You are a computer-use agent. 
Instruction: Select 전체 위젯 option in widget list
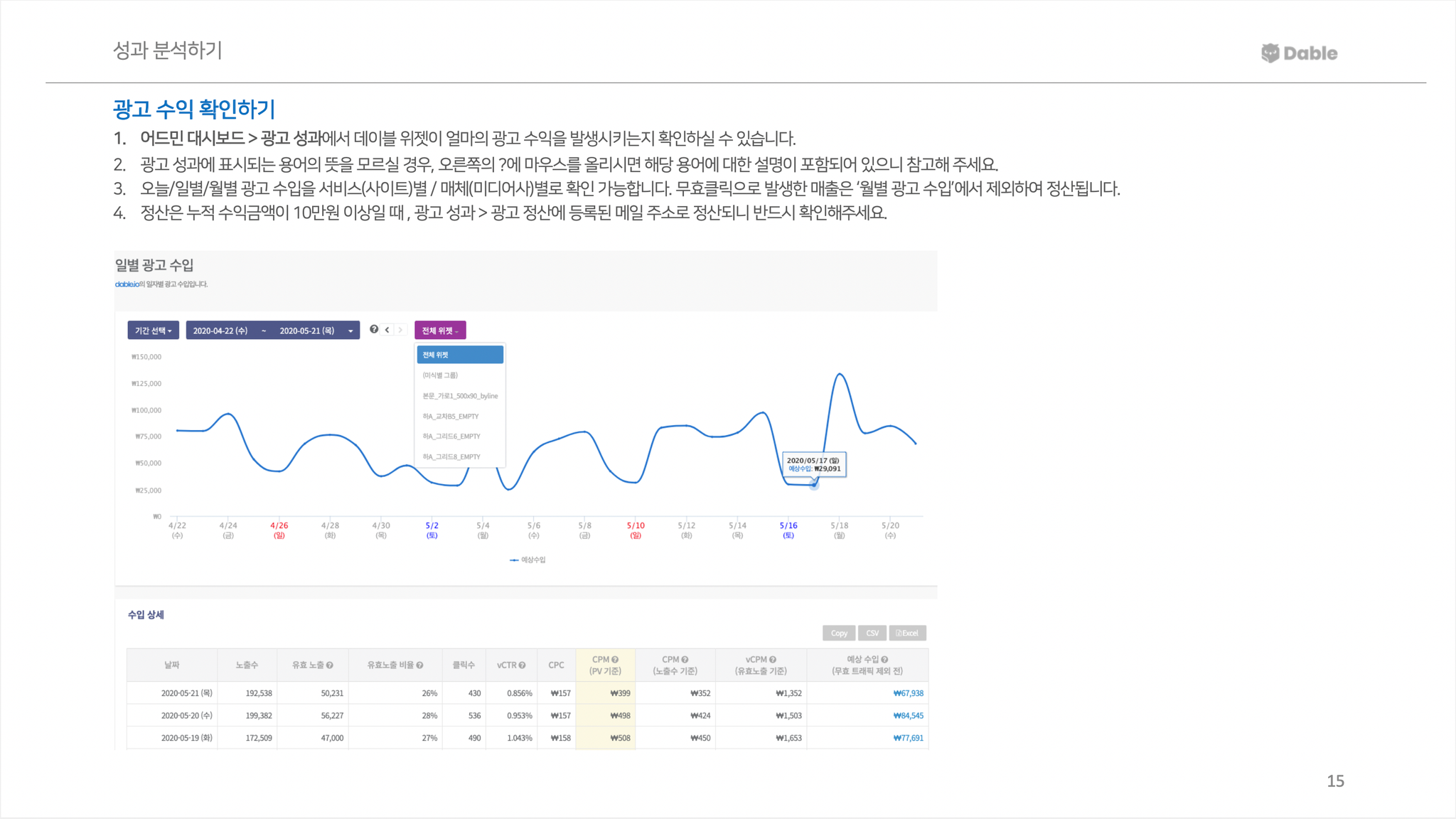pos(460,355)
